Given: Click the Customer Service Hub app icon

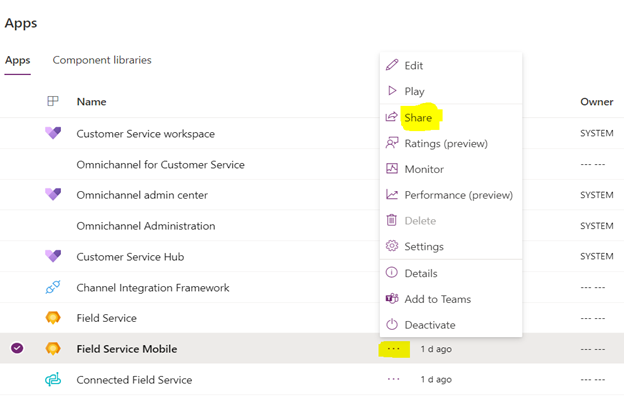Looking at the screenshot, I should pyautogui.click(x=53, y=256).
